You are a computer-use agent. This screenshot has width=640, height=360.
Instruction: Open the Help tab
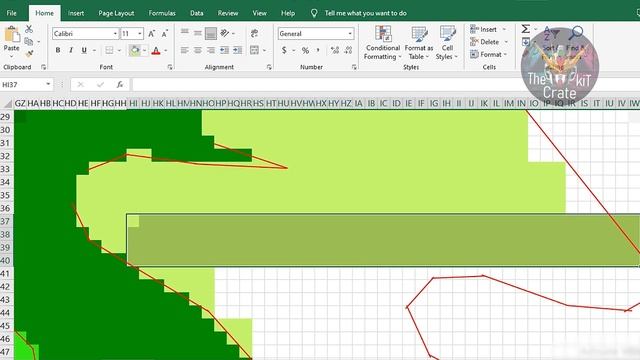(x=288, y=13)
